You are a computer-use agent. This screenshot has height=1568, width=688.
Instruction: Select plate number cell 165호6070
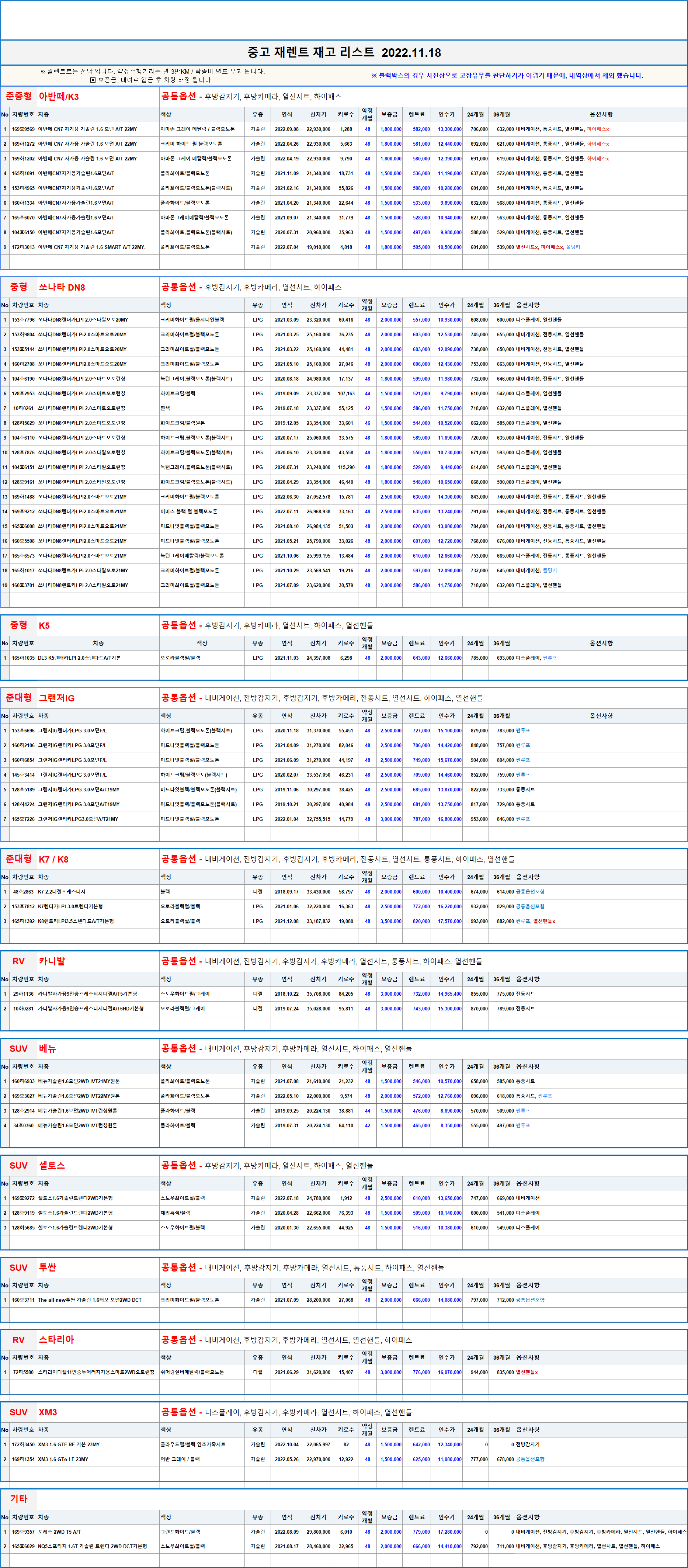click(23, 217)
